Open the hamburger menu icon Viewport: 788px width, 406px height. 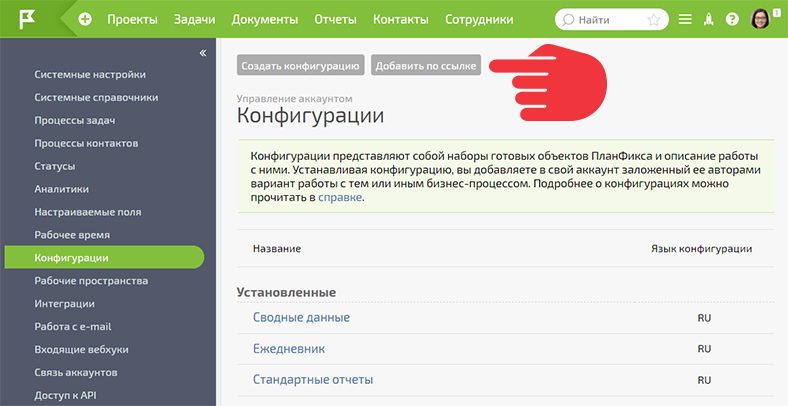point(685,20)
